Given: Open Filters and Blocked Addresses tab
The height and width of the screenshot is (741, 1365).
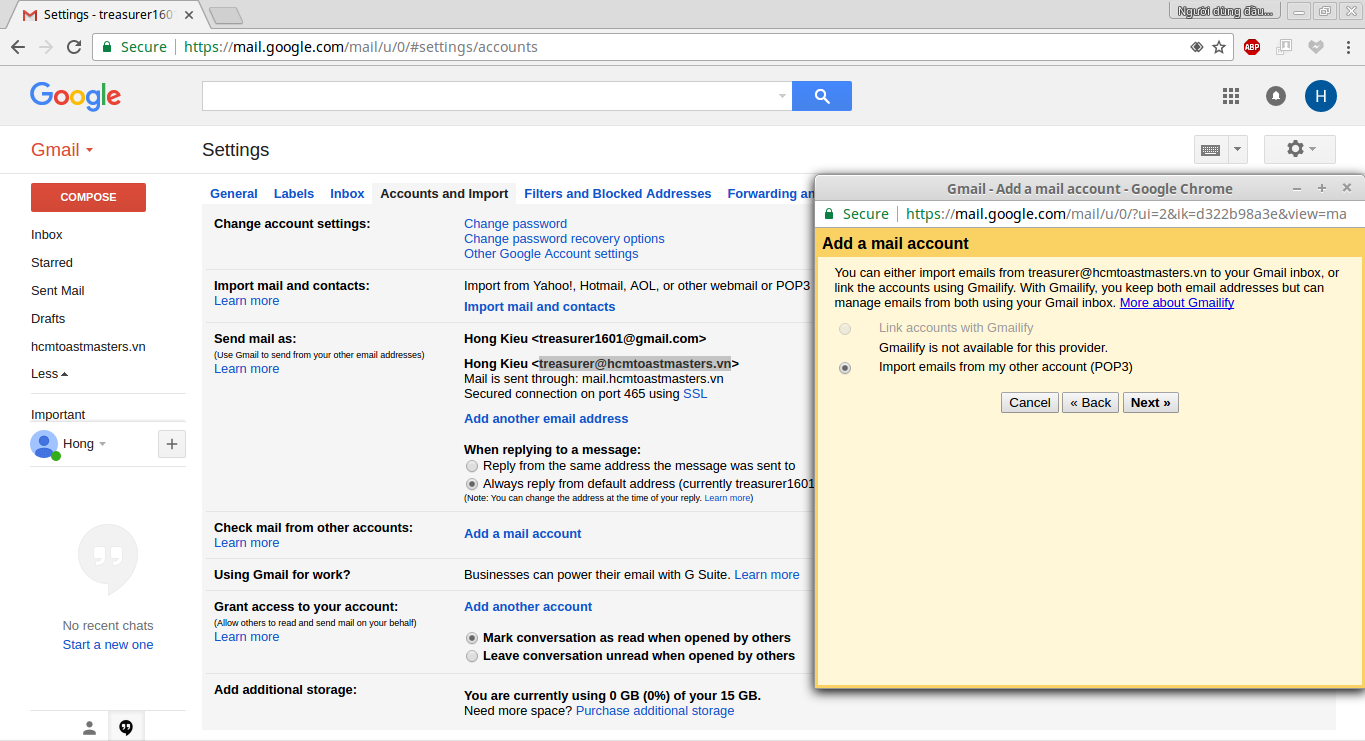Looking at the screenshot, I should click(x=618, y=194).
